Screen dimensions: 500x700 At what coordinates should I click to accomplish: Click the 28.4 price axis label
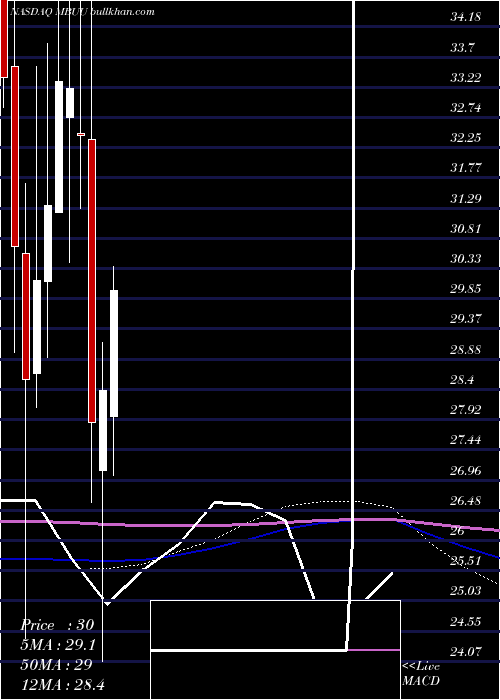pyautogui.click(x=462, y=380)
